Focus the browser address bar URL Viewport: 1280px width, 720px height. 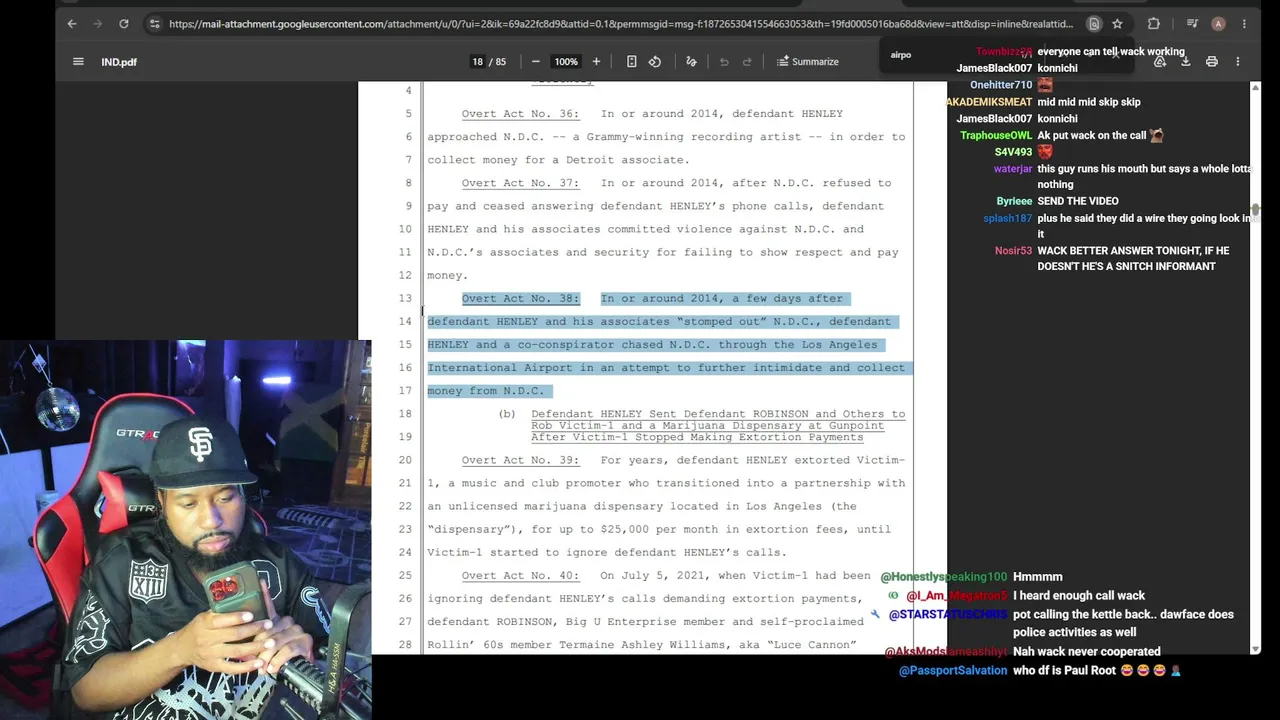(x=620, y=24)
